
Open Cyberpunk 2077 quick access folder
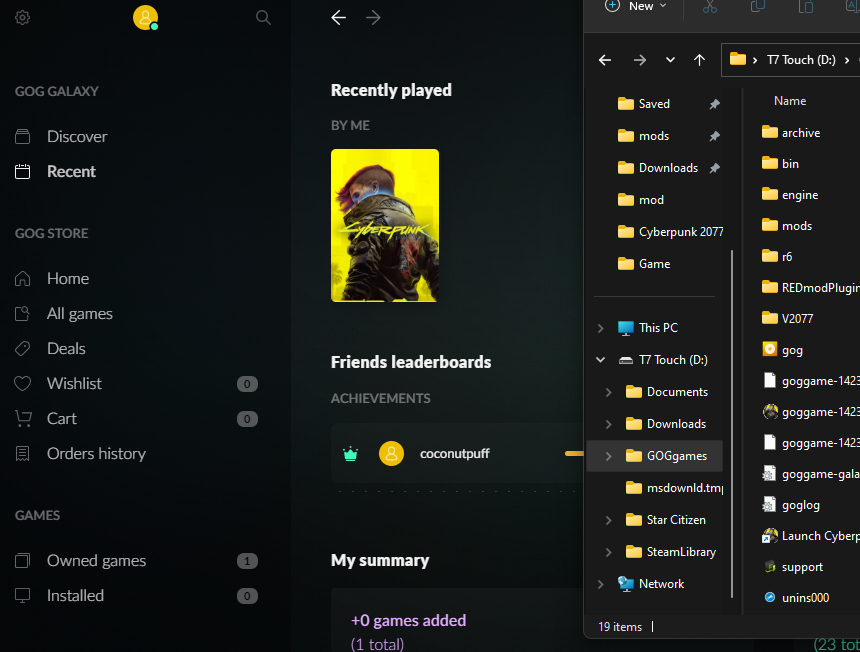[x=670, y=232]
